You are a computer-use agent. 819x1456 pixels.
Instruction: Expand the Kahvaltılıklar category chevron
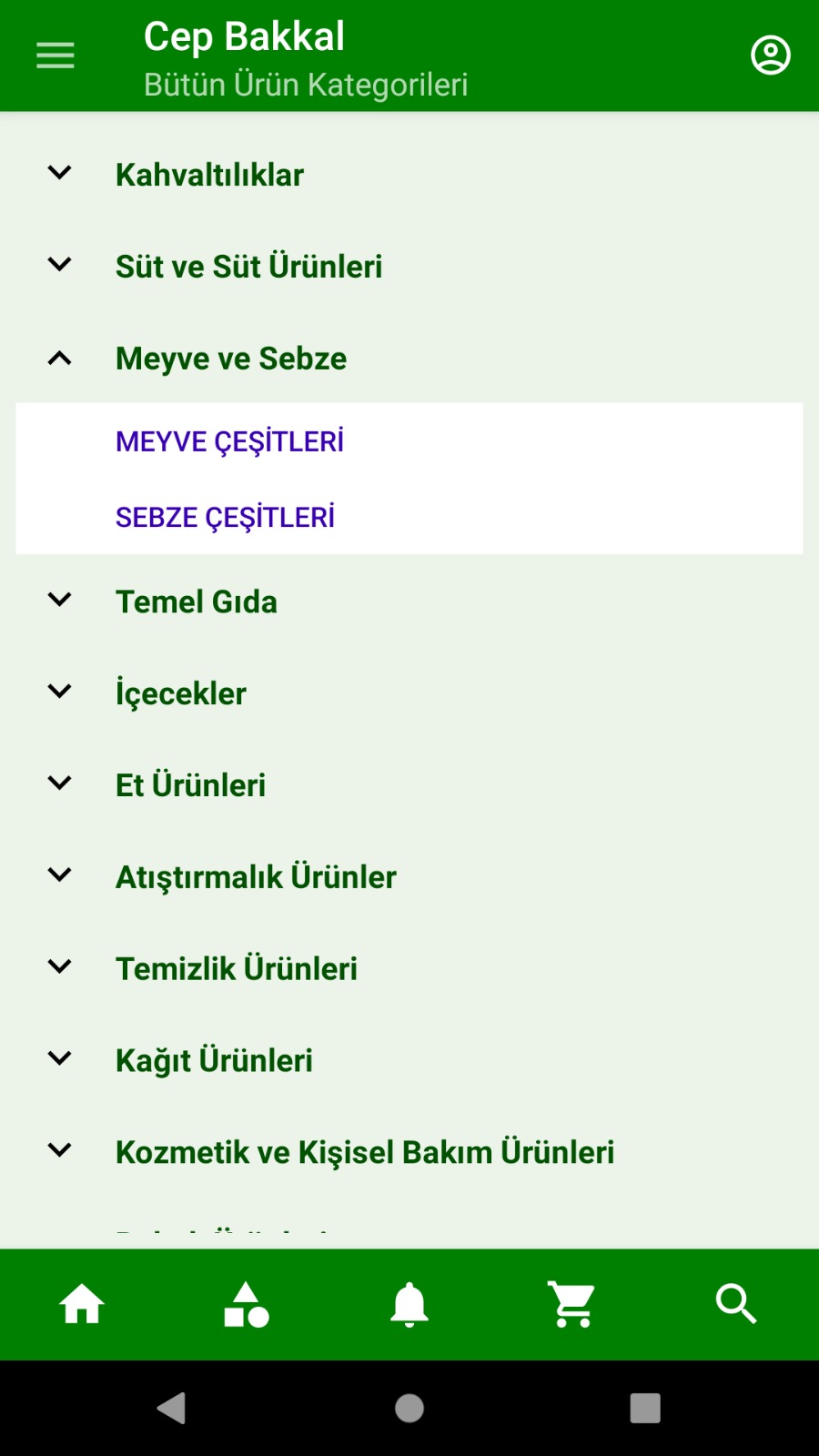coord(60,173)
